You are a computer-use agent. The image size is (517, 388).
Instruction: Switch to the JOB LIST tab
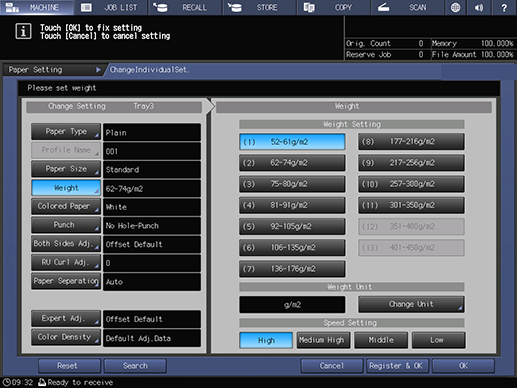coord(111,7)
